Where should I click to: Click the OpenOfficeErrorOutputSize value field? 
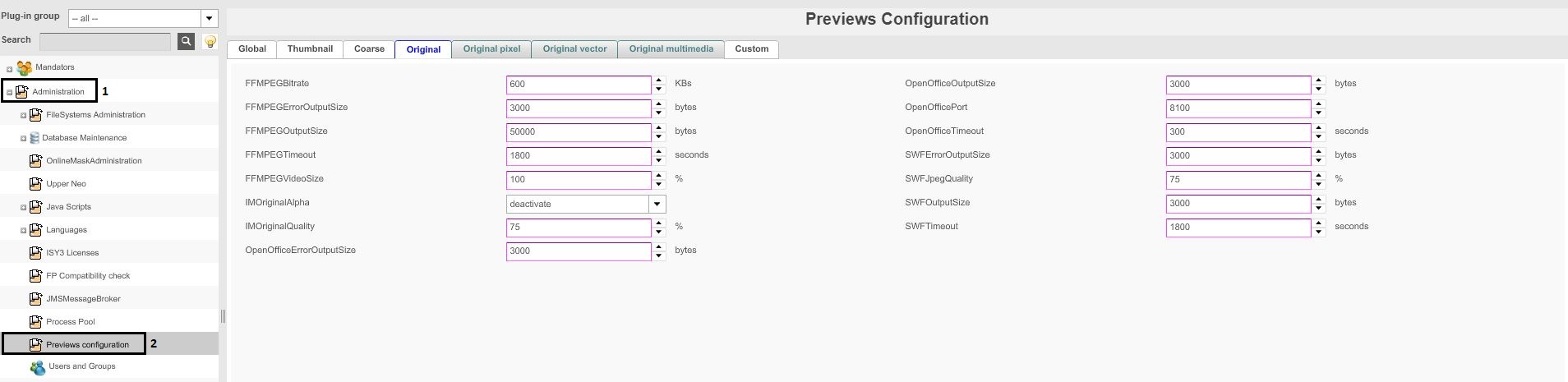coord(579,251)
